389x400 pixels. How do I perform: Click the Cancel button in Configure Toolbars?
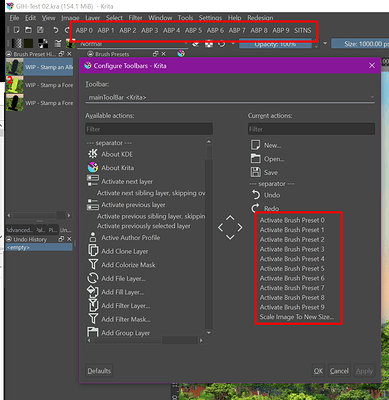pos(339,371)
